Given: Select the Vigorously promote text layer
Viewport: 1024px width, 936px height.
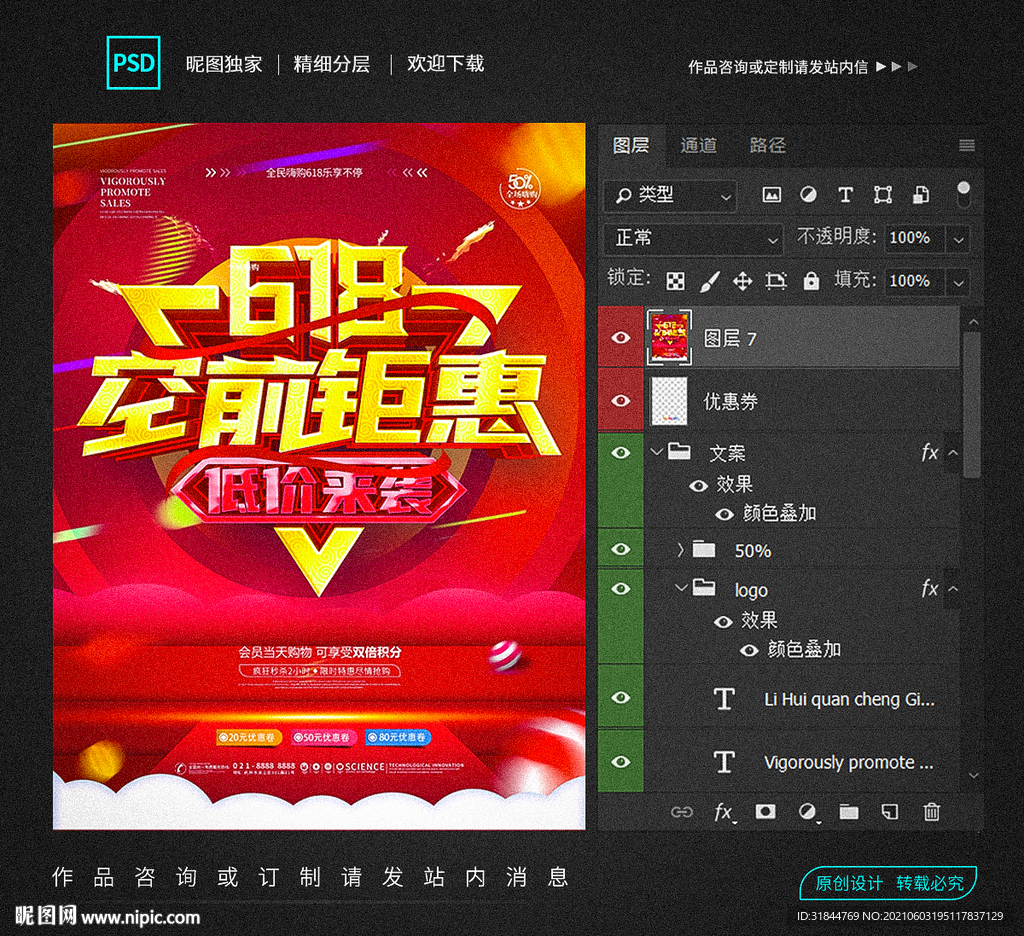Looking at the screenshot, I should pos(848,762).
